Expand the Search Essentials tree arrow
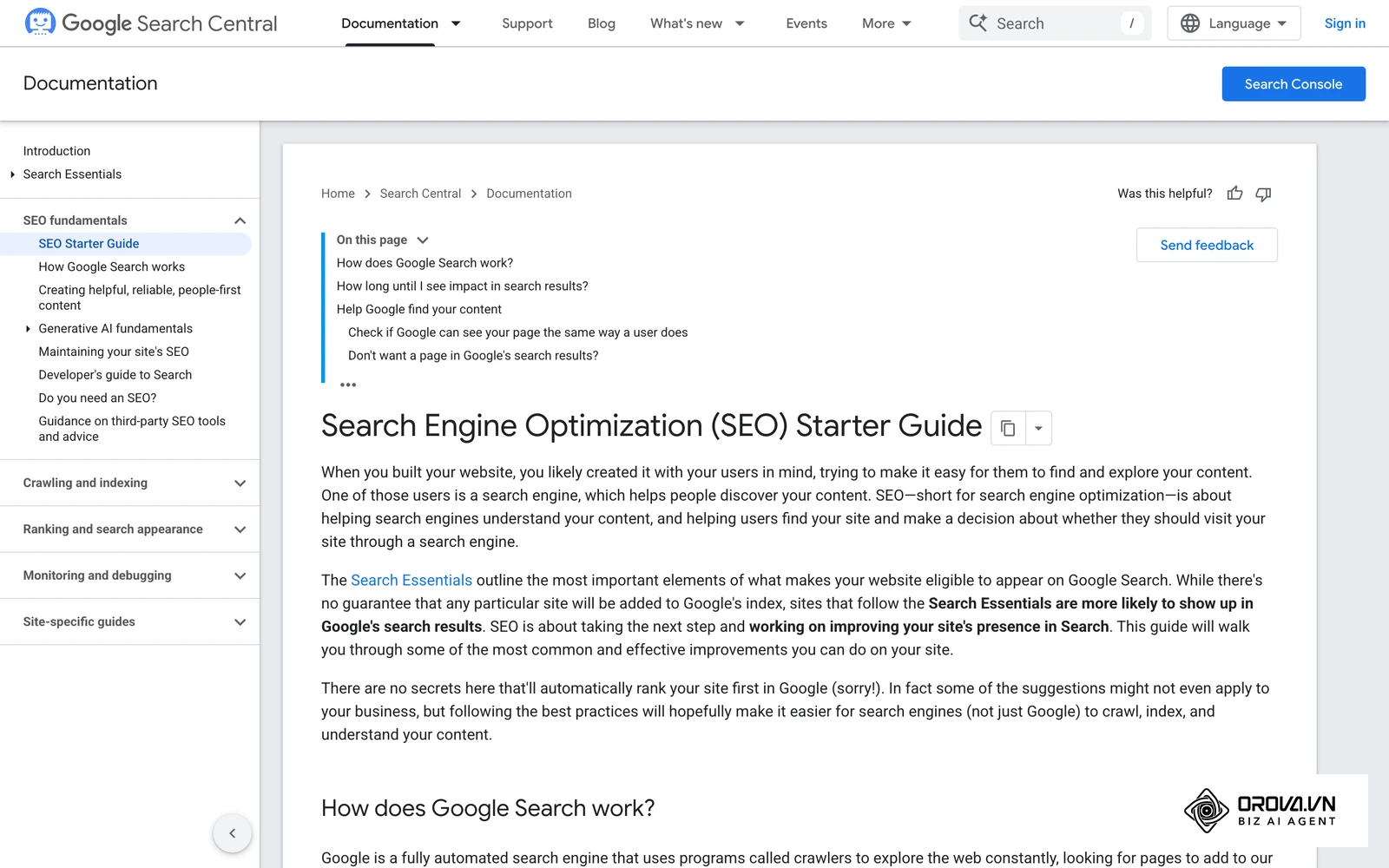1389x868 pixels. 12,174
